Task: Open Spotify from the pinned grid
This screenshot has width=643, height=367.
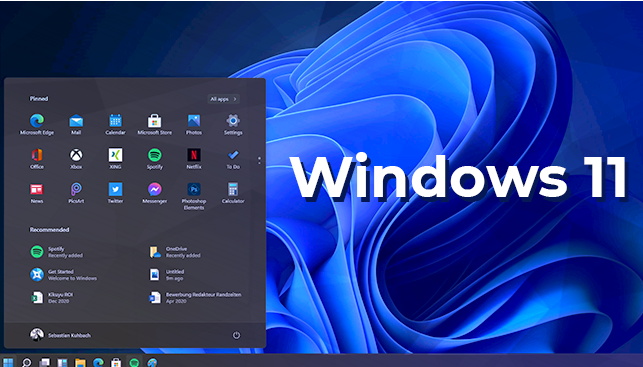Action: pos(155,159)
